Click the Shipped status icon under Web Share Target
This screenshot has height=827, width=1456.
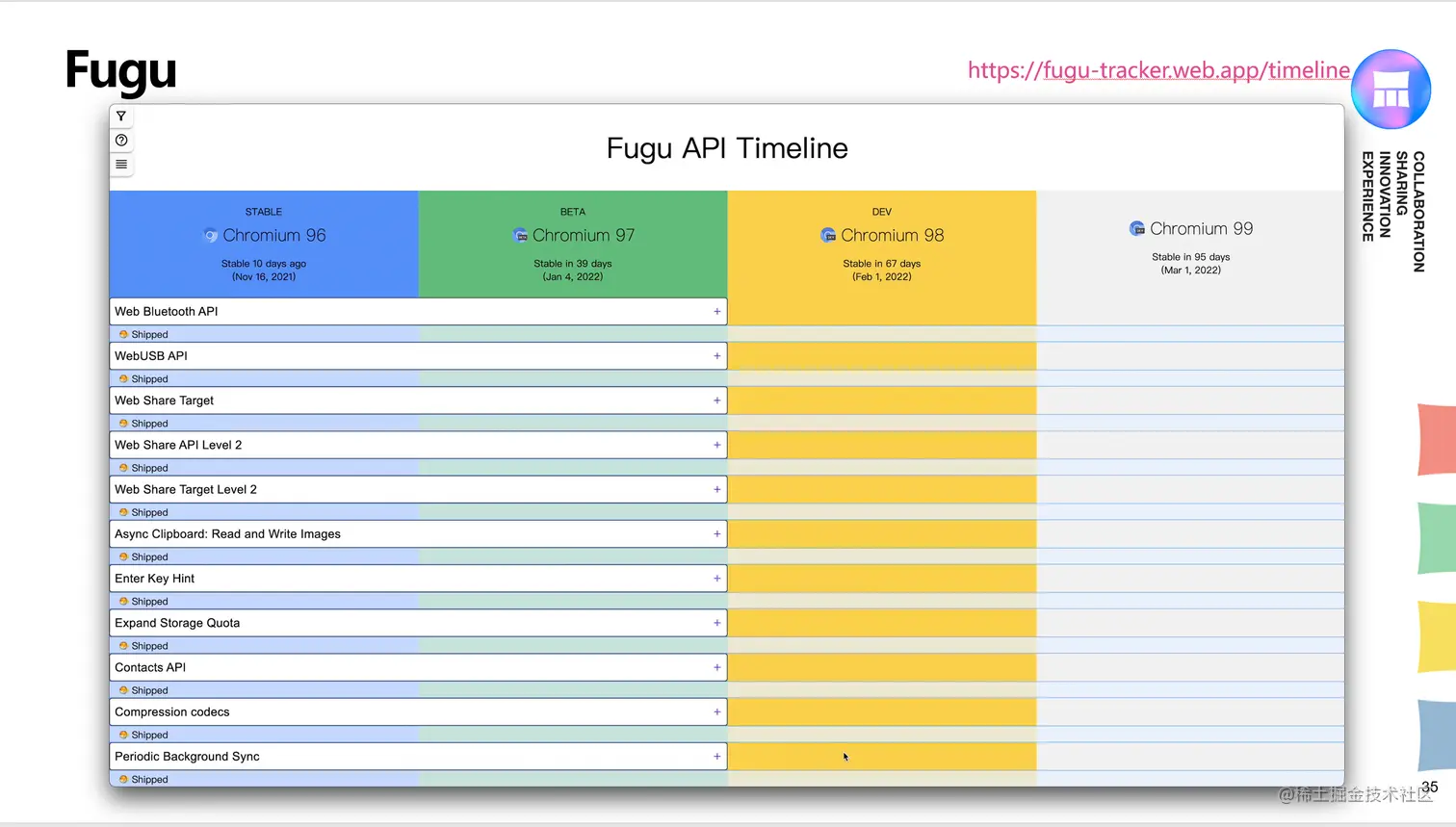tap(123, 423)
